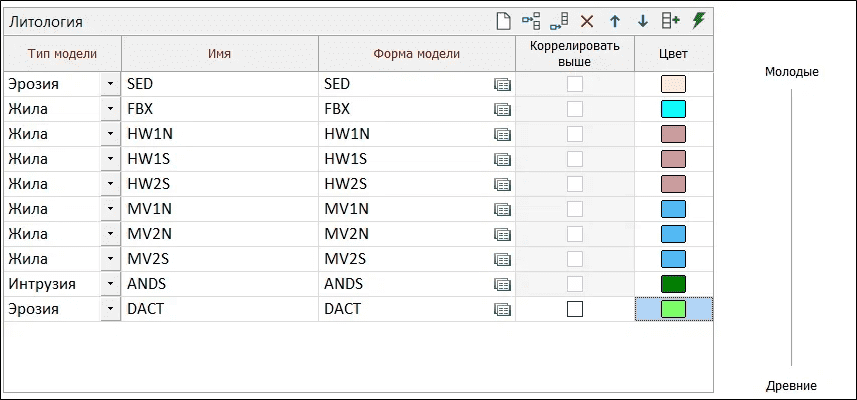
Task: Open model form list icon for DACT
Action: pos(502,309)
